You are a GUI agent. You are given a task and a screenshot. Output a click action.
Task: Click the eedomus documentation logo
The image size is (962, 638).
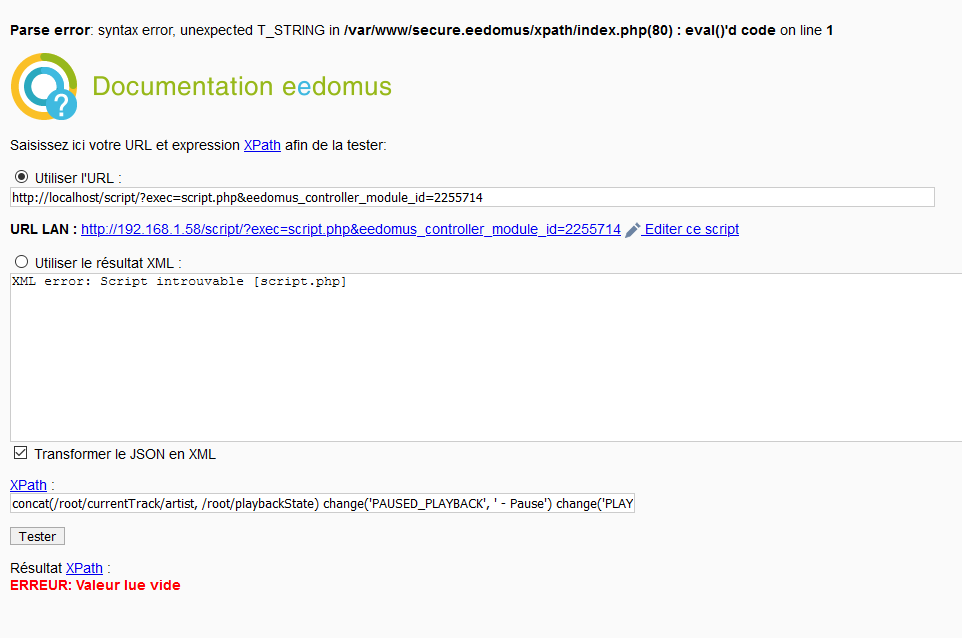(x=44, y=86)
